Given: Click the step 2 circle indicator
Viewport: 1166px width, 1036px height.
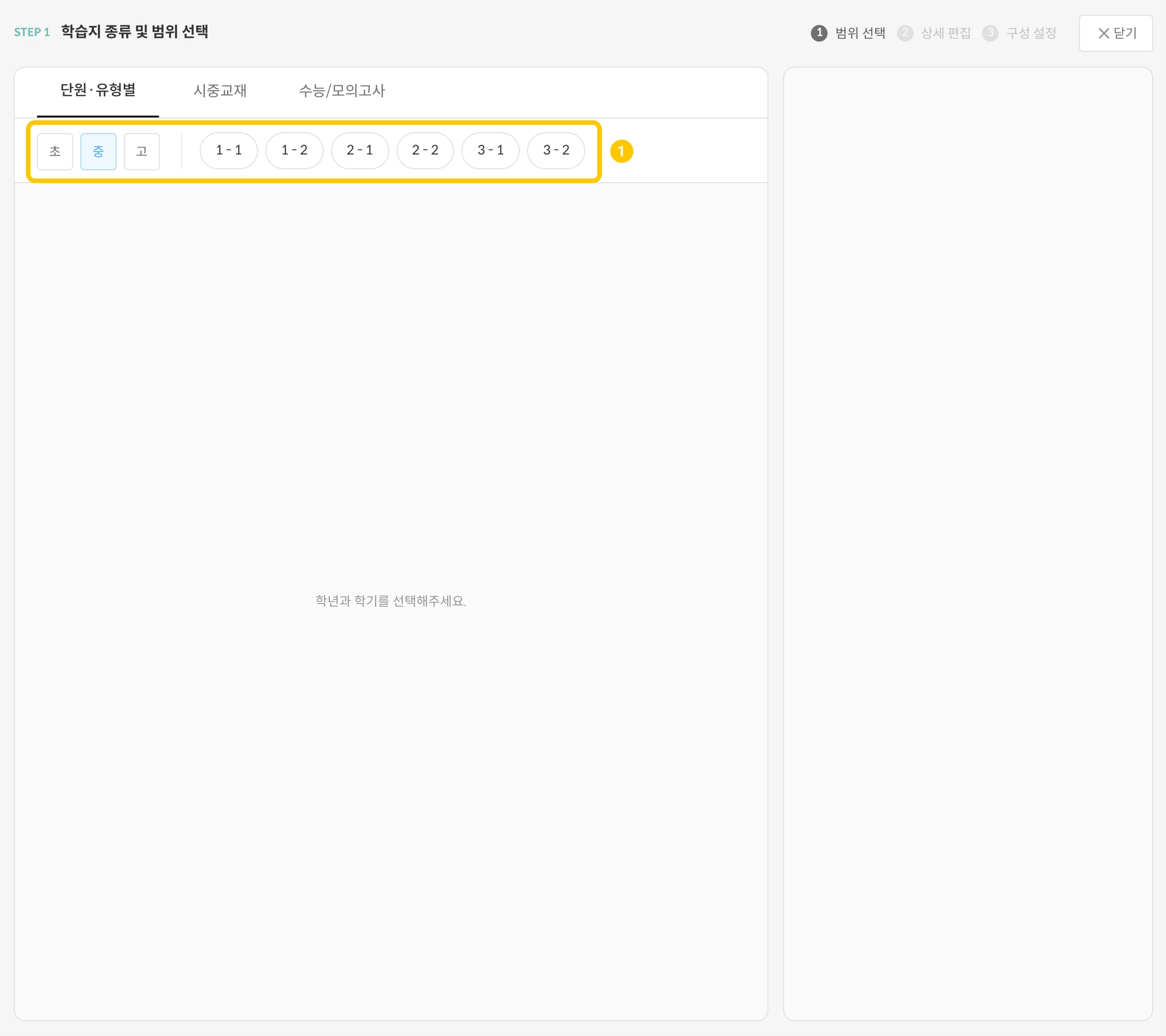Looking at the screenshot, I should (x=905, y=33).
